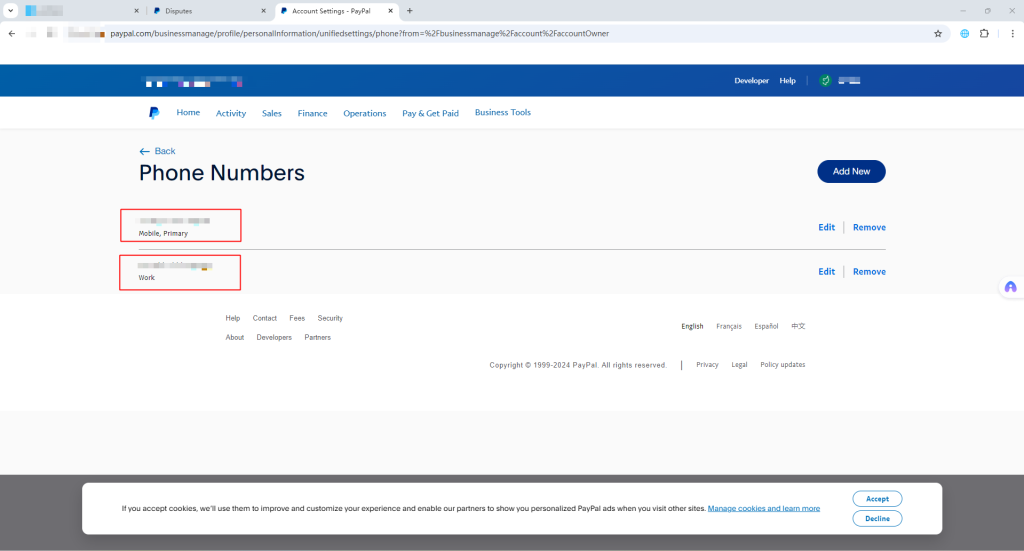Open the Pay & Get Paid menu
This screenshot has width=1024, height=551.
coord(430,113)
